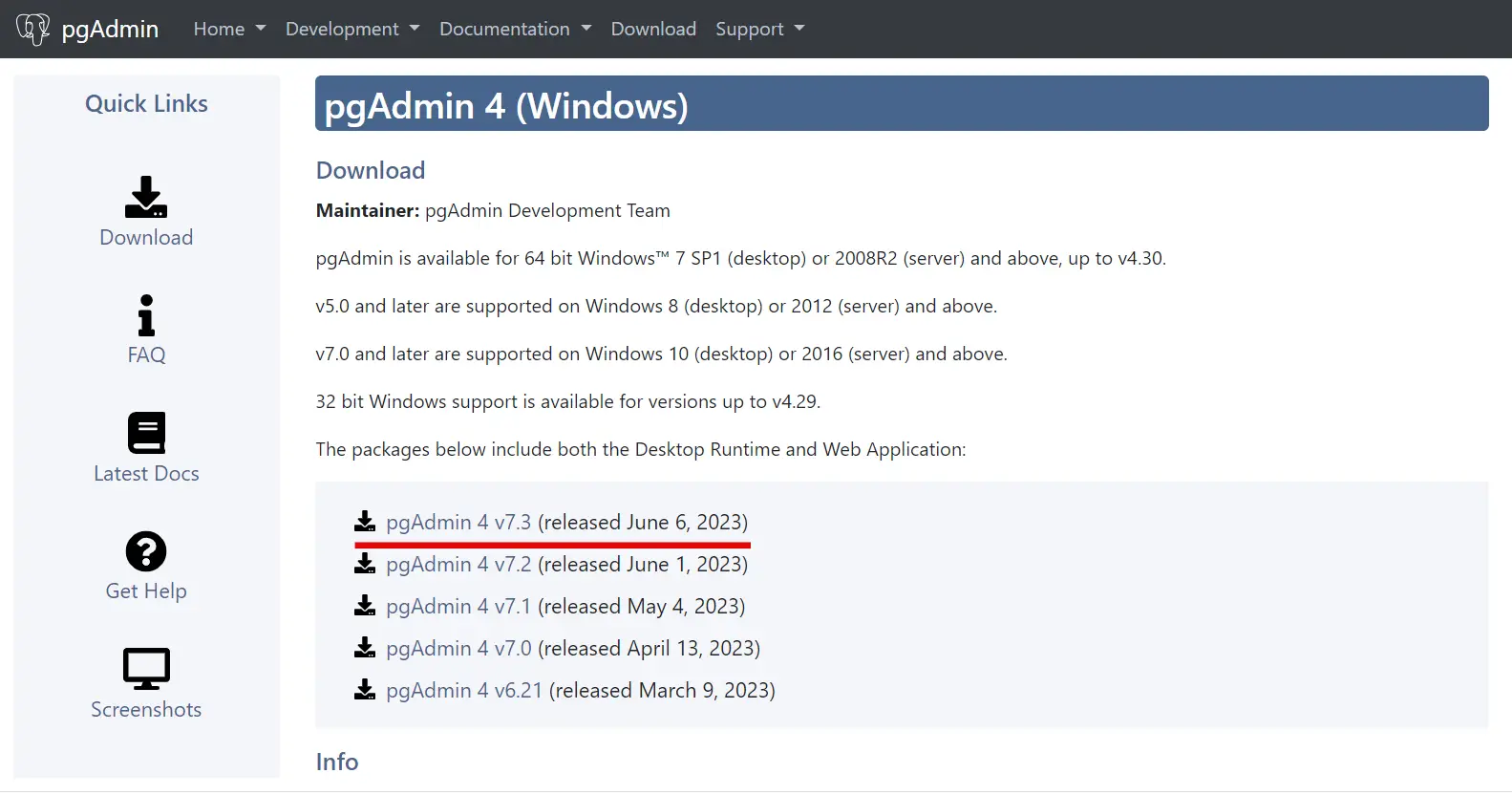Click the Download text link in Quick Links
Image resolution: width=1512 pixels, height=795 pixels.
click(146, 237)
